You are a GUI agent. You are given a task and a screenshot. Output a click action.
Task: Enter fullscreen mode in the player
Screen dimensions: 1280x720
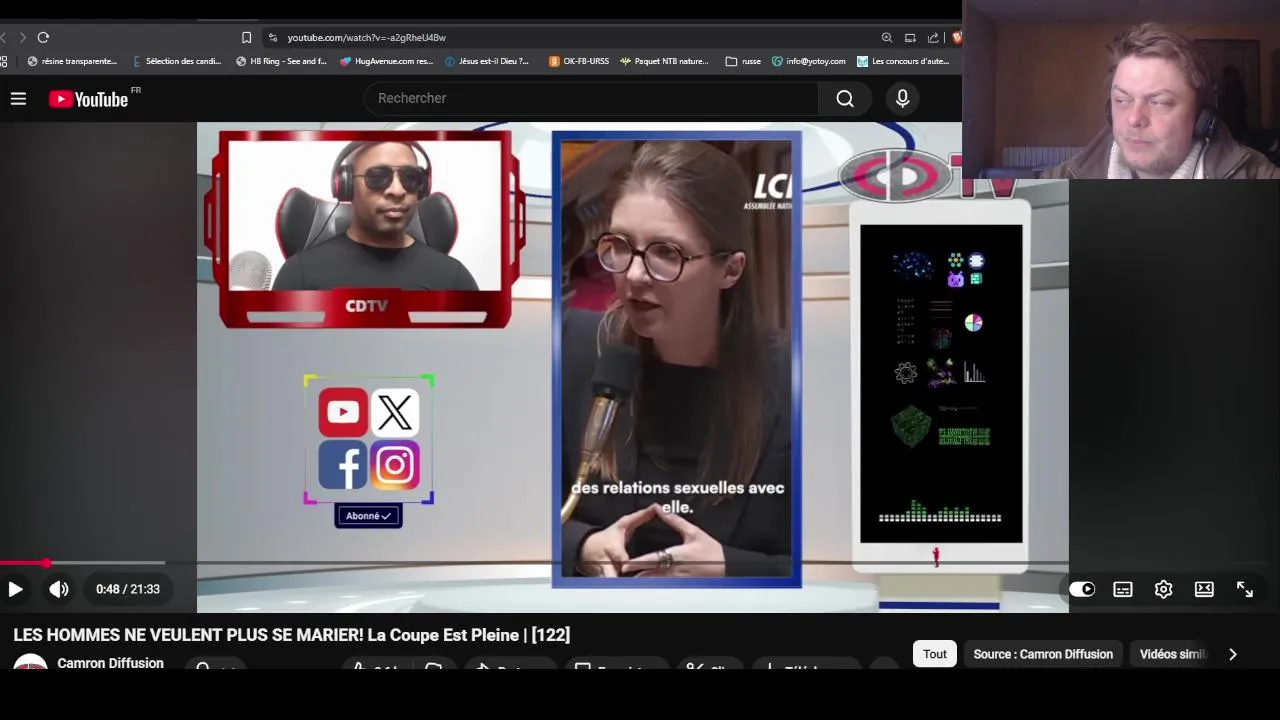coord(1245,589)
